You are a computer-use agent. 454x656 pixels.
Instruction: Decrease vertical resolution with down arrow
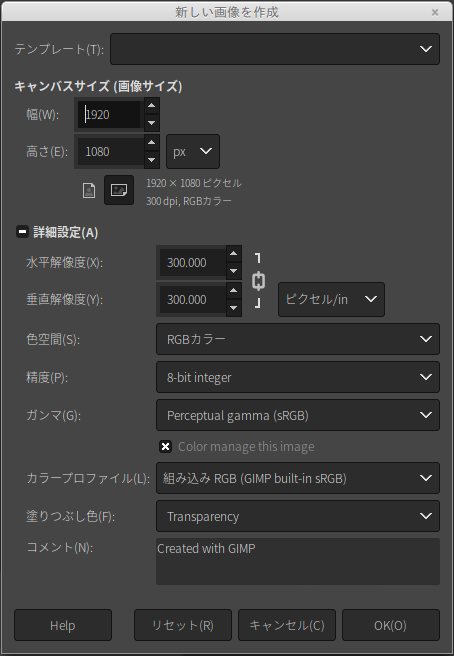point(233,308)
